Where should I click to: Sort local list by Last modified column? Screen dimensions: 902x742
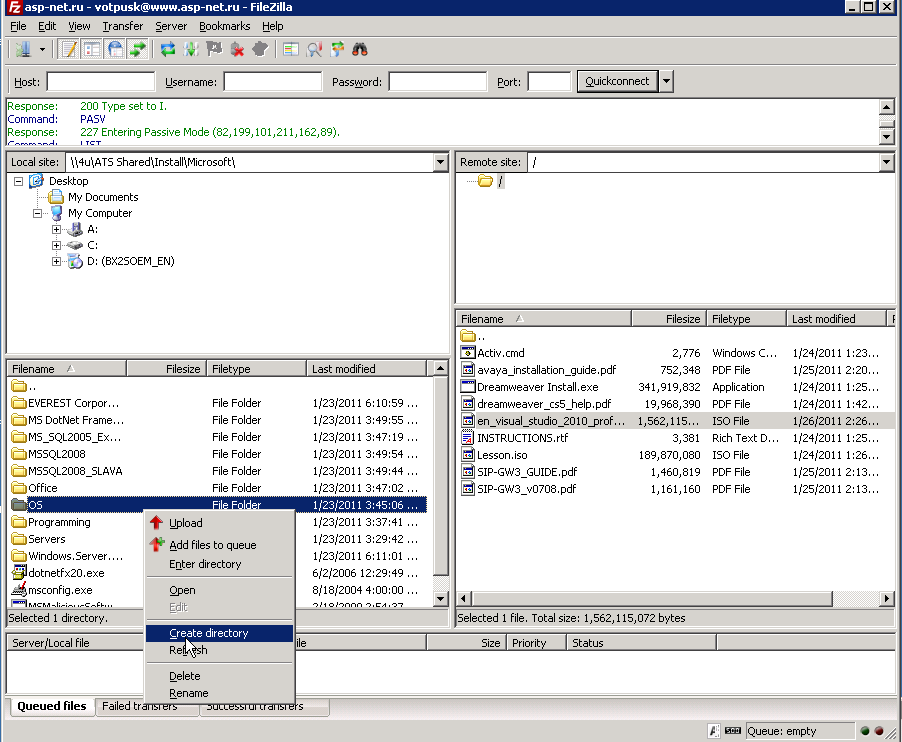[x=366, y=369]
